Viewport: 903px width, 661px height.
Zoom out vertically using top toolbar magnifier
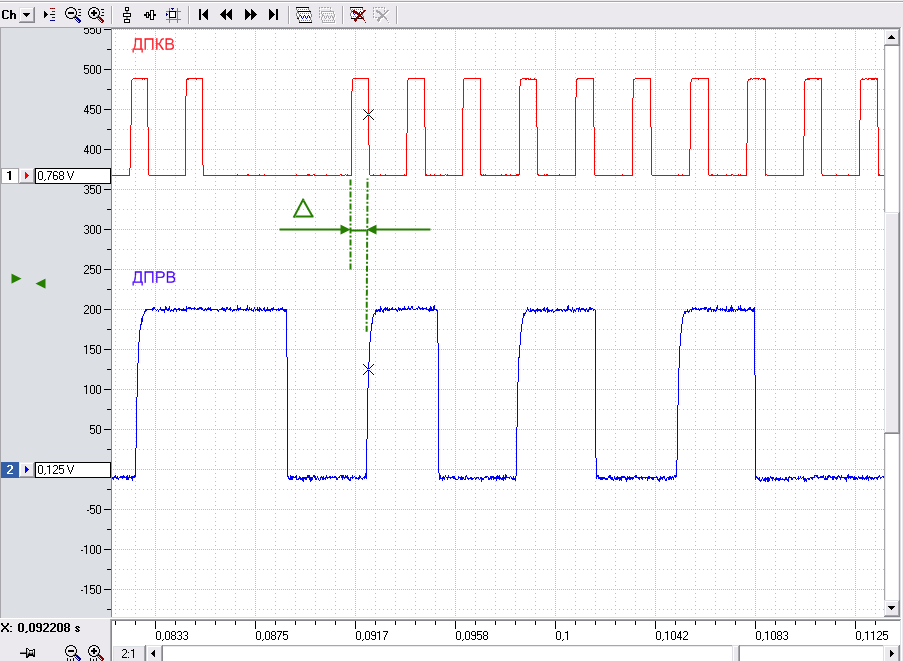point(73,15)
